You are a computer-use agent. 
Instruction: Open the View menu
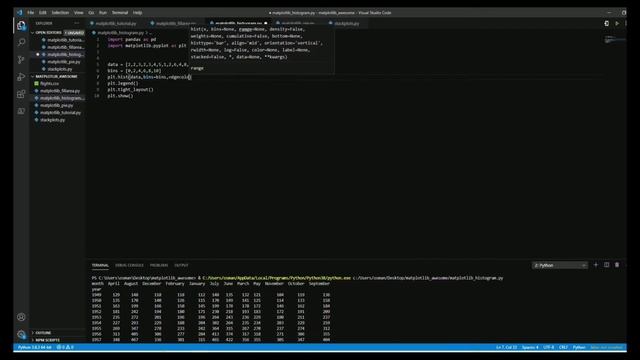[x=78, y=13]
